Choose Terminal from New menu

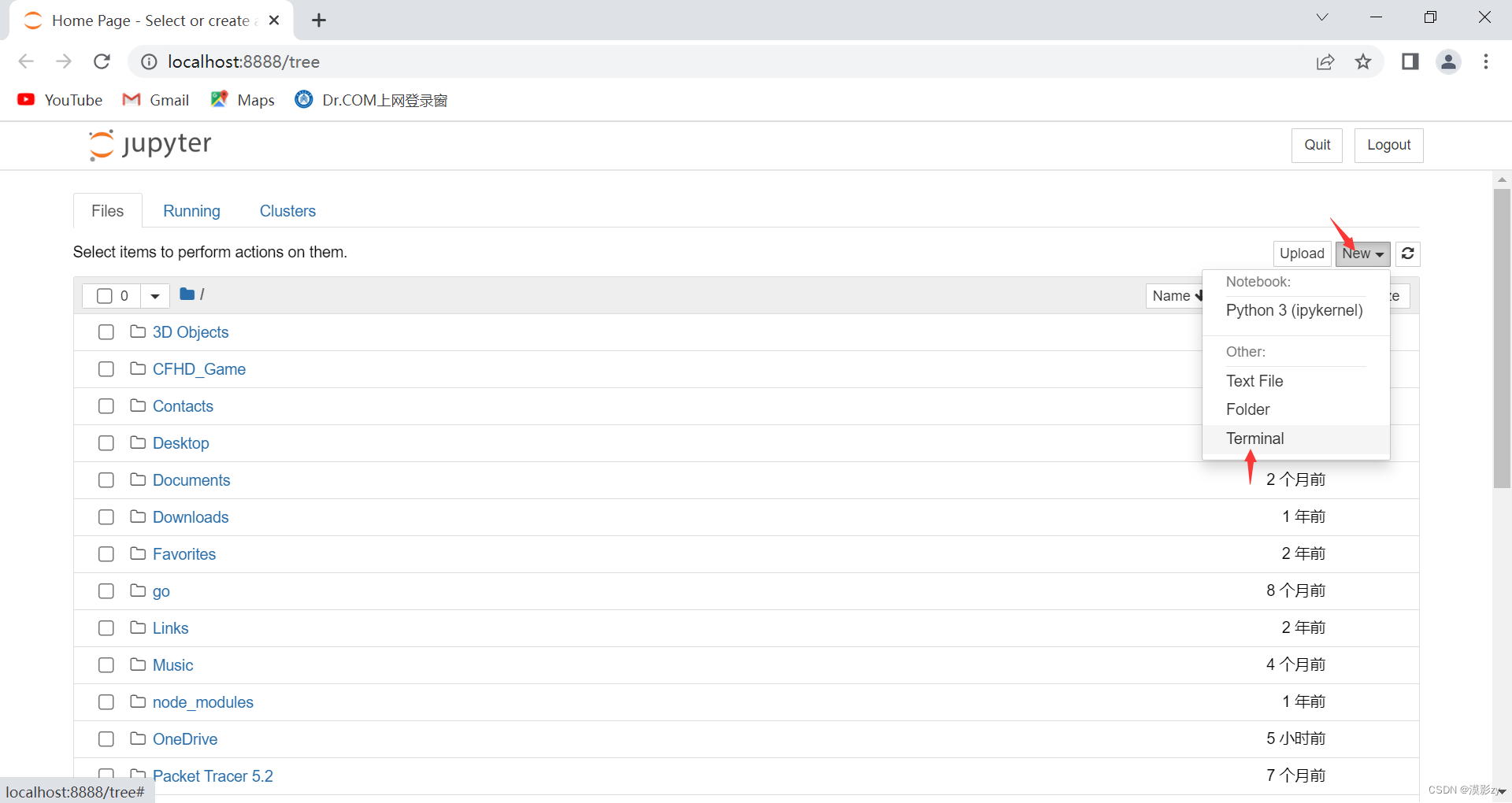1295,439
